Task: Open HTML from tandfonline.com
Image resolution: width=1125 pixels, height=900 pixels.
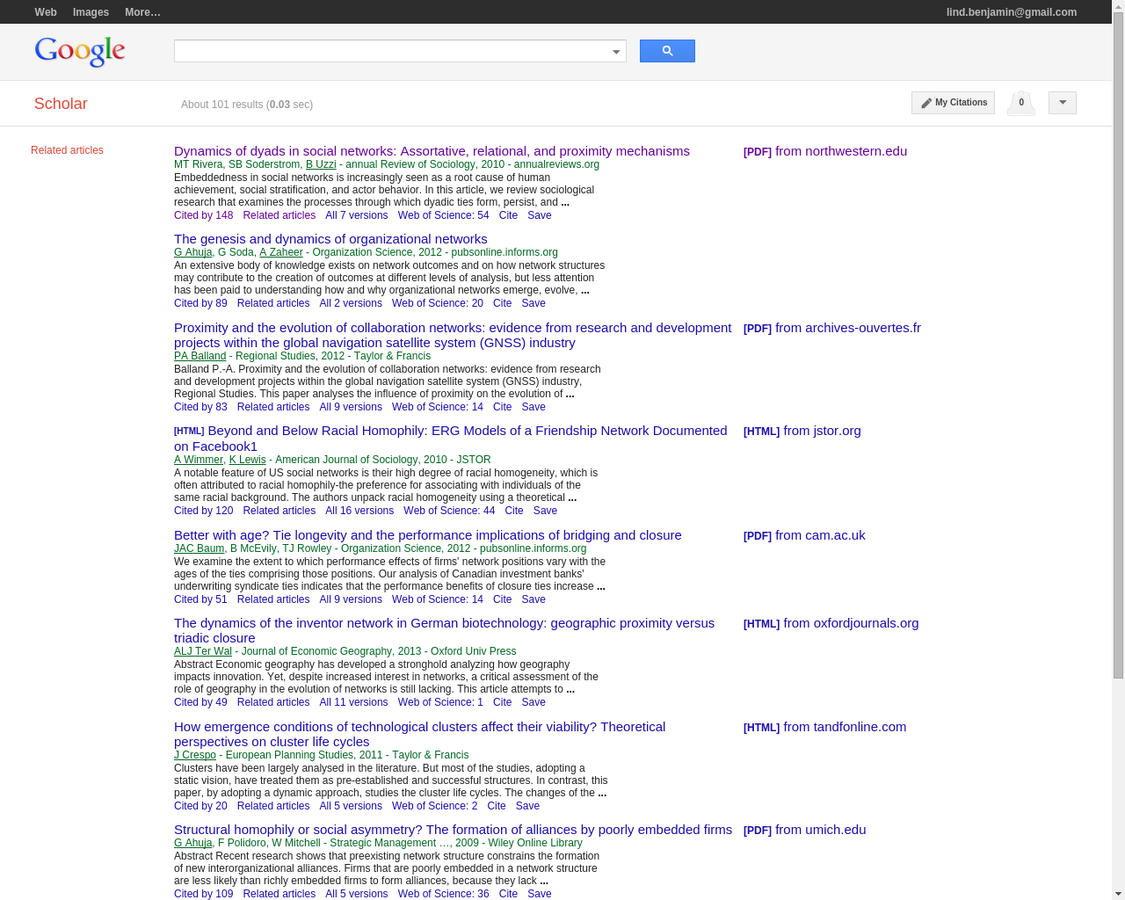Action: tap(825, 727)
